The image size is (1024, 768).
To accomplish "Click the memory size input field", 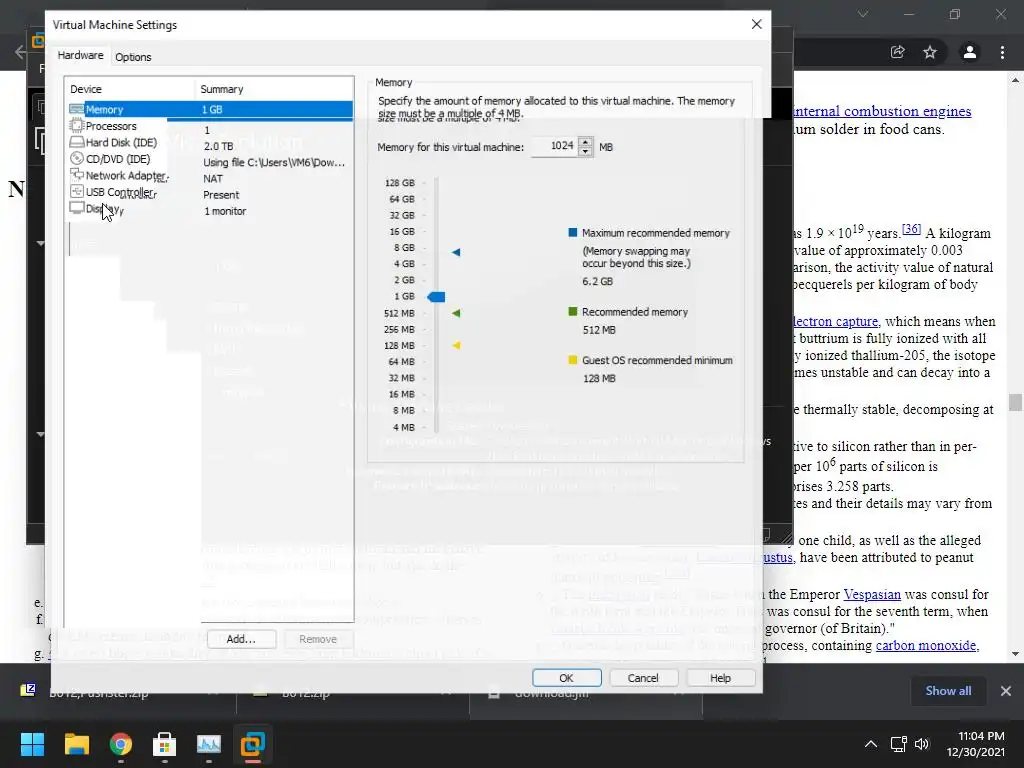I will pyautogui.click(x=554, y=146).
